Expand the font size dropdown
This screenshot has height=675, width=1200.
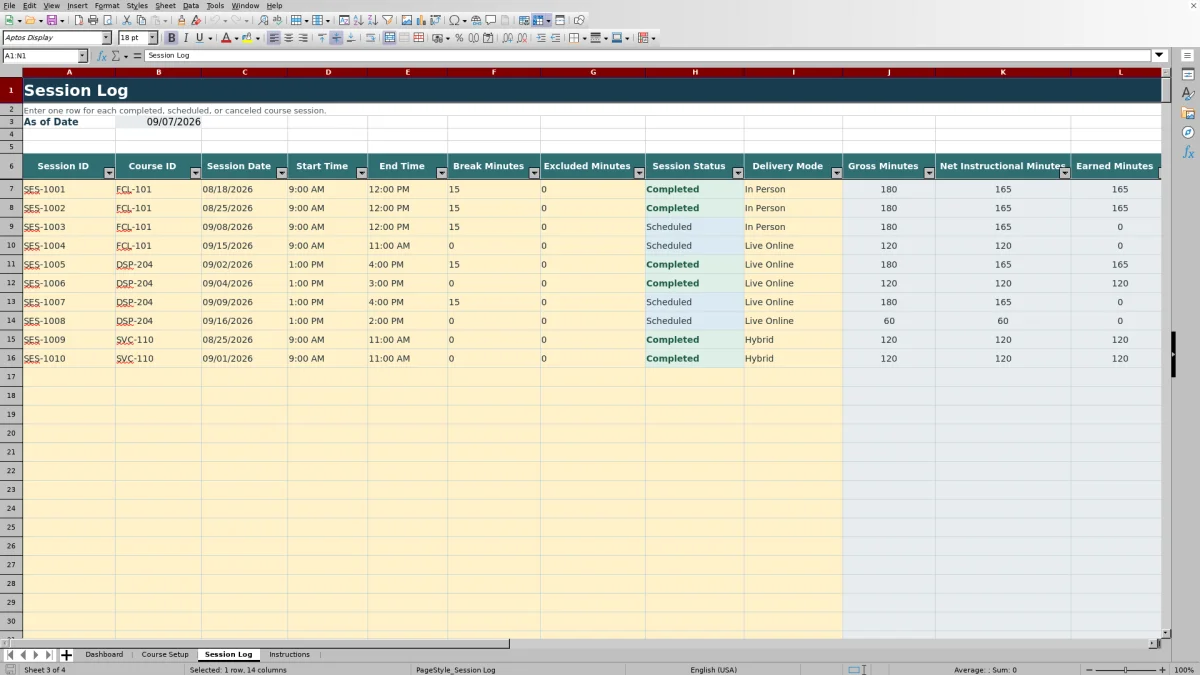pos(153,38)
